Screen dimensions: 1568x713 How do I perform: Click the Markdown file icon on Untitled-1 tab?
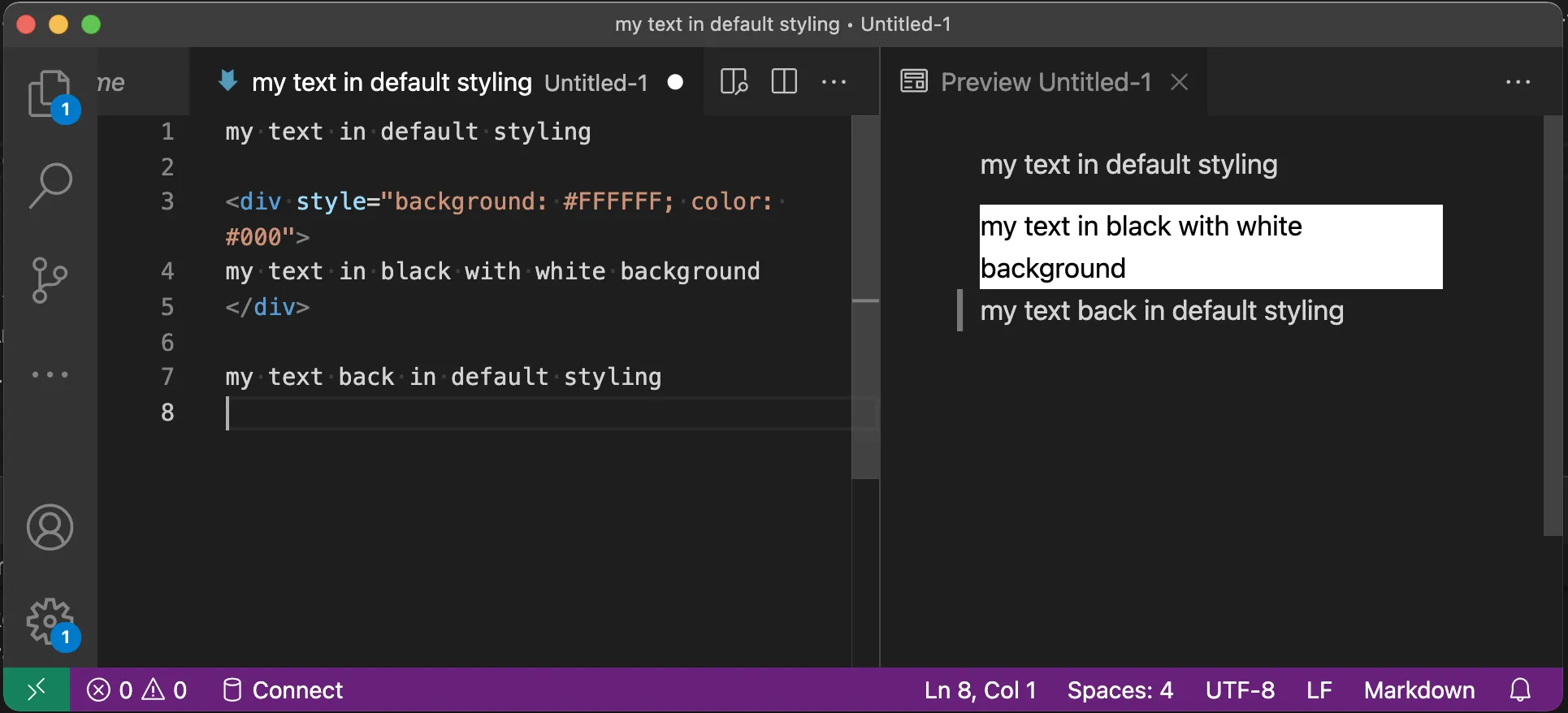(x=227, y=81)
